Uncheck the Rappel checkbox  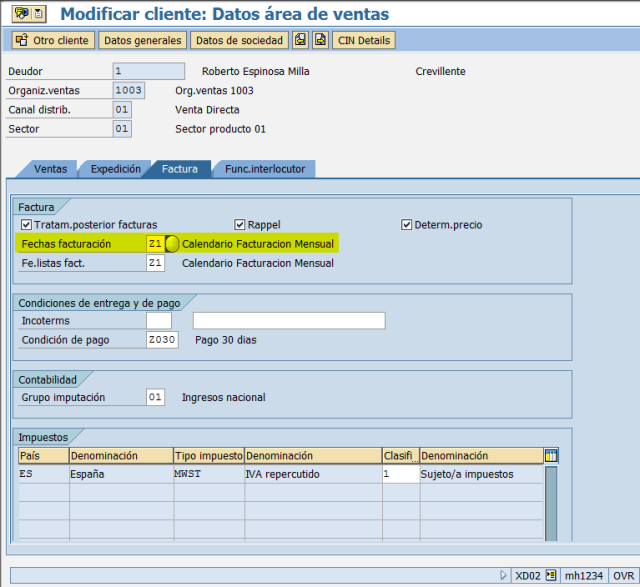240,225
